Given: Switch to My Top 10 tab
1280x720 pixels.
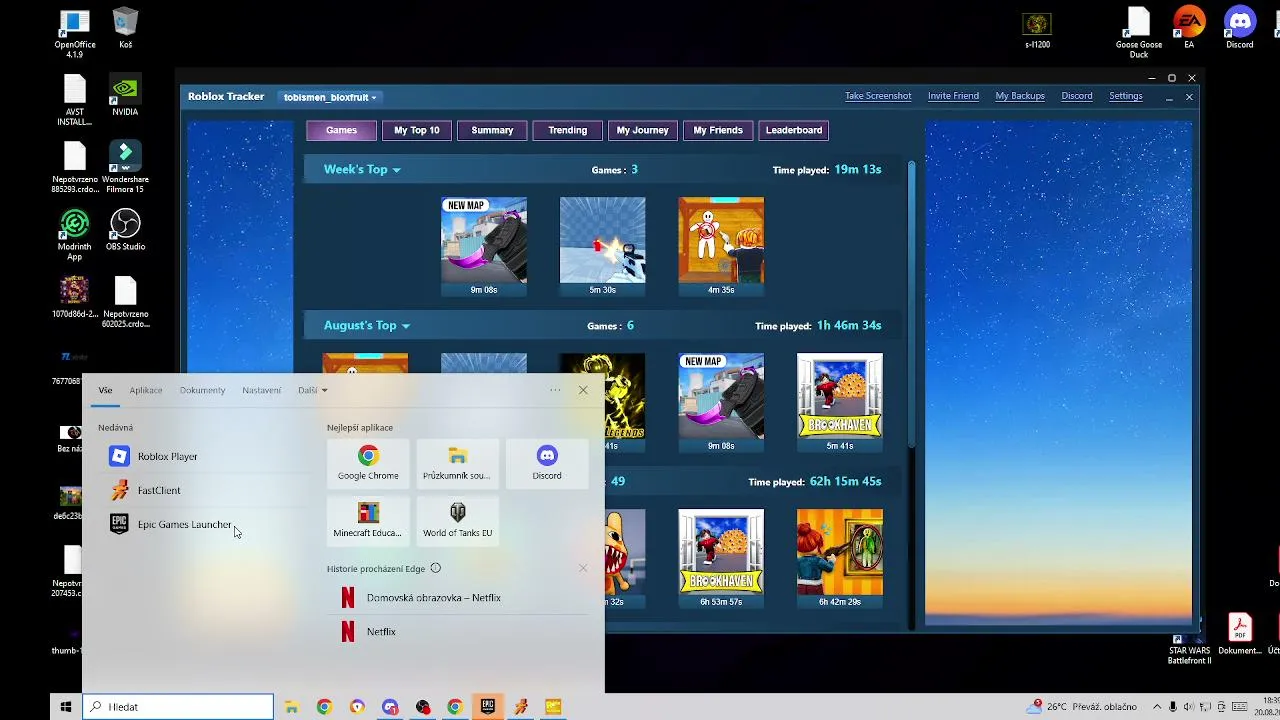Looking at the screenshot, I should [x=417, y=130].
